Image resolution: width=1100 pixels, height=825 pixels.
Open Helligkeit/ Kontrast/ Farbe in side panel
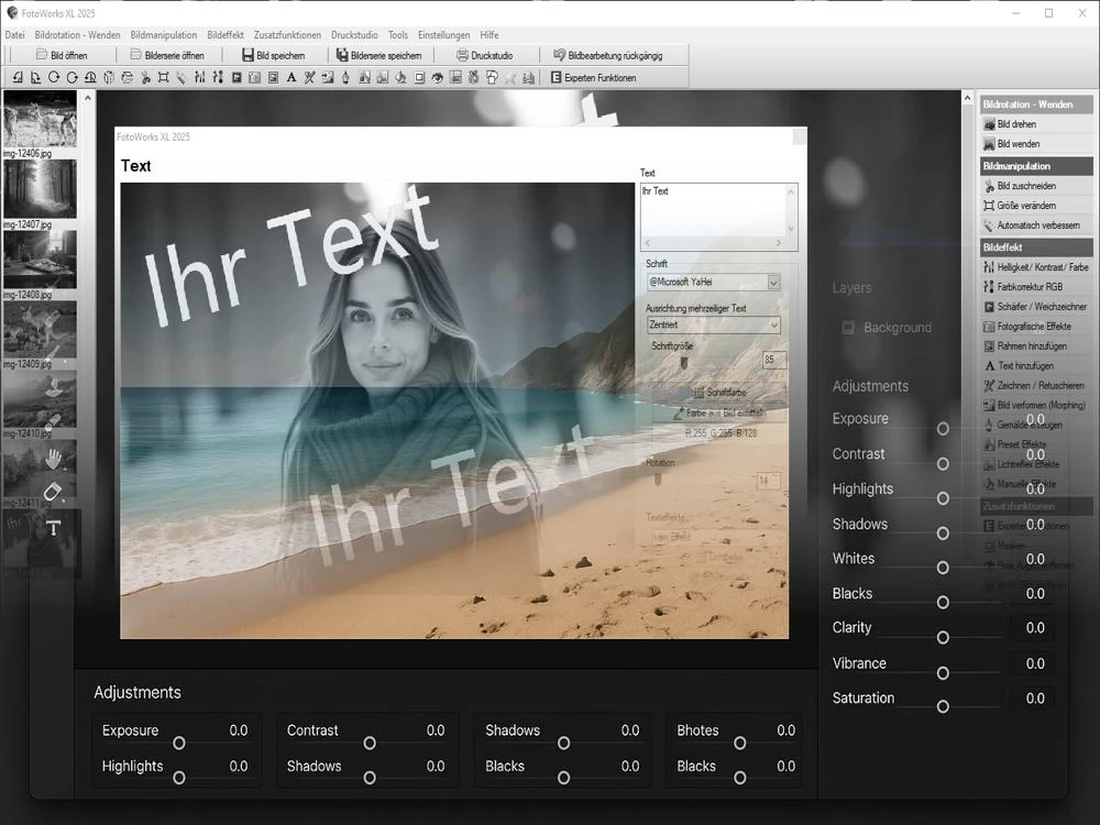[1036, 267]
